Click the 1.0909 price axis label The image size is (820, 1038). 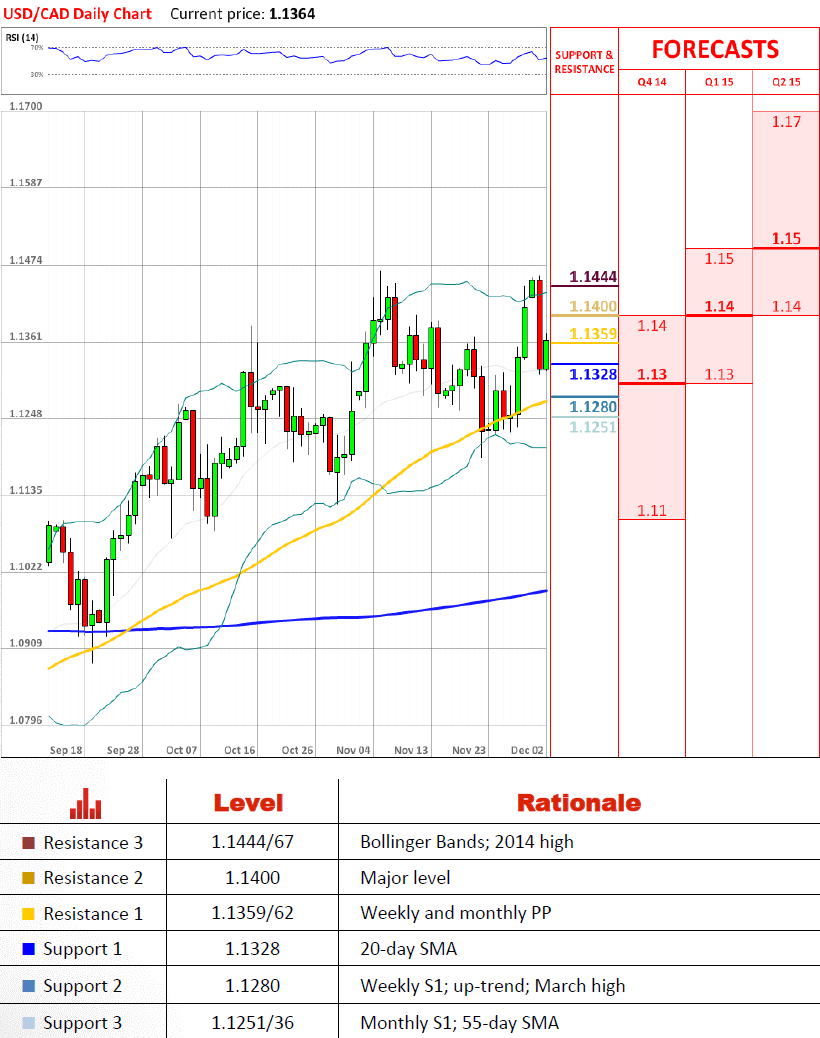[x=26, y=643]
